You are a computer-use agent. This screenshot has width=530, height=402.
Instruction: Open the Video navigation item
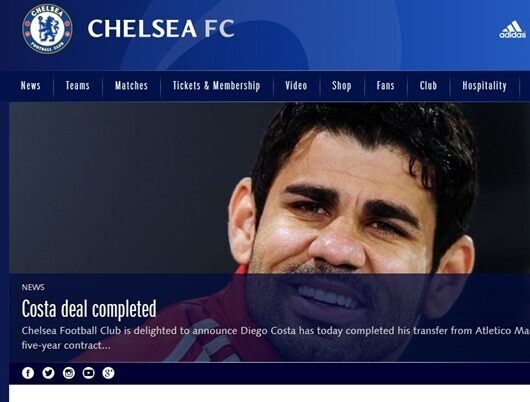coord(296,86)
